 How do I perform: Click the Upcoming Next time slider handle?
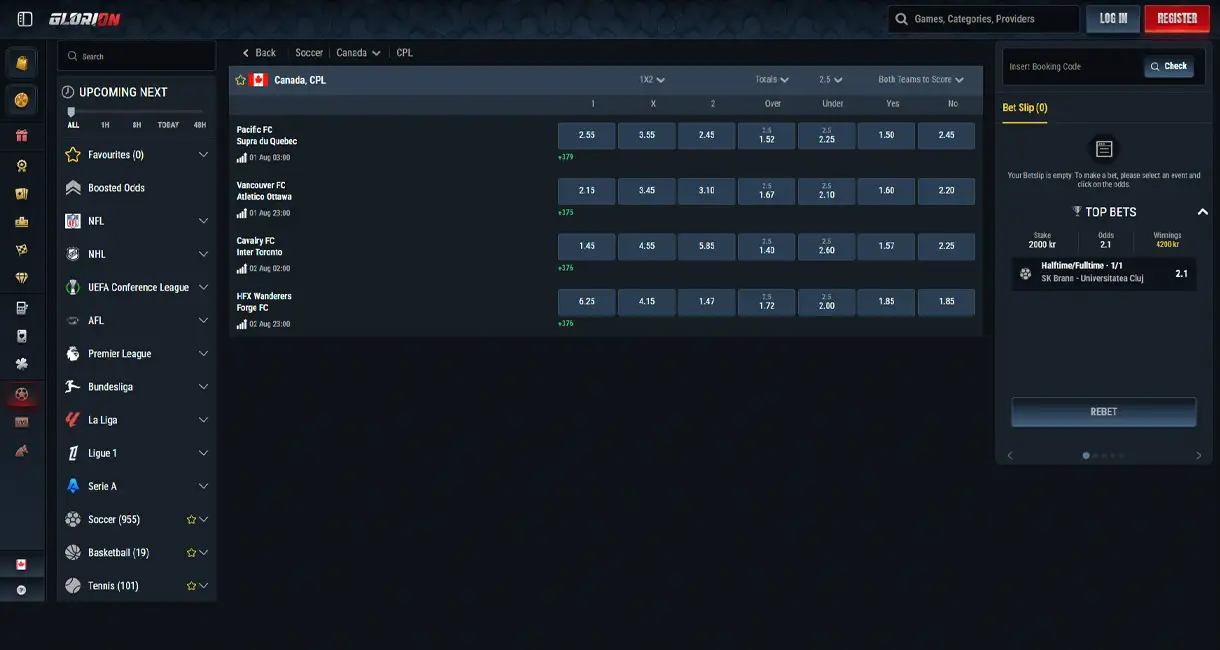tap(71, 112)
